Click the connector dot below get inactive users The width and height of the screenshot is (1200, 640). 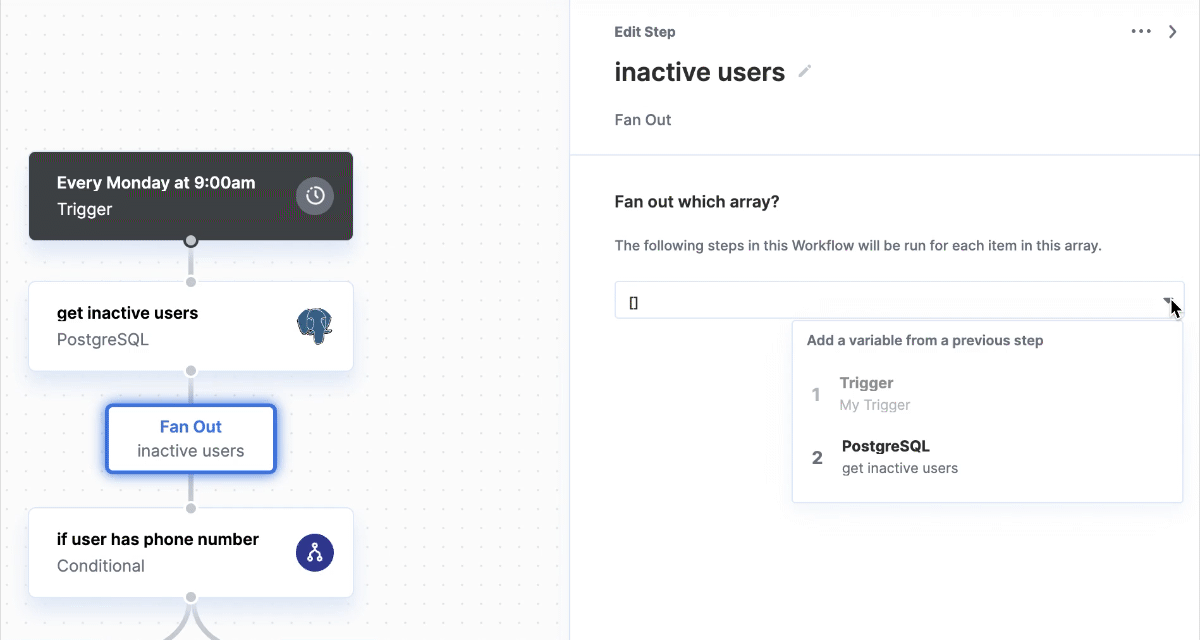pyautogui.click(x=191, y=371)
